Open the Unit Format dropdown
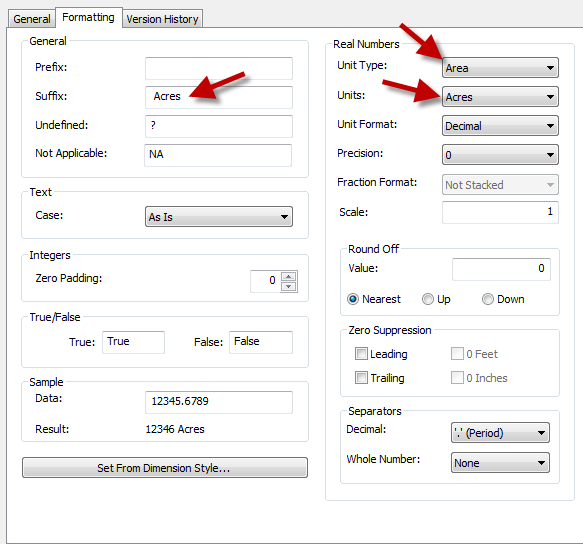 (500, 126)
